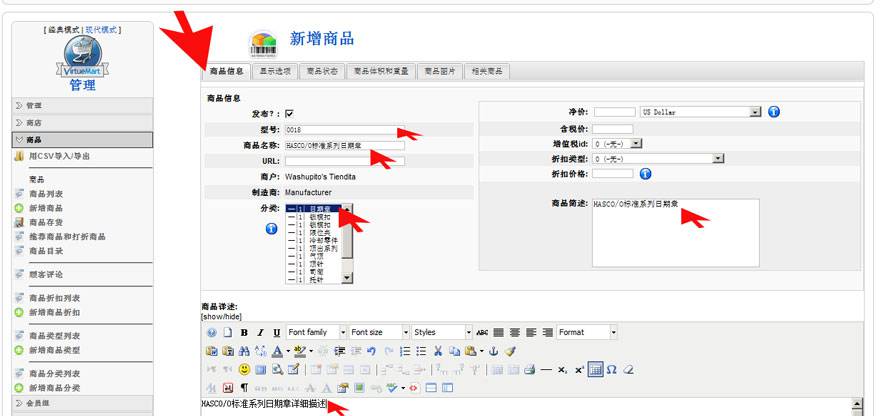Image resolution: width=880 pixels, height=416 pixels.
Task: Open 商品列表 in sidebar
Action: [46, 194]
